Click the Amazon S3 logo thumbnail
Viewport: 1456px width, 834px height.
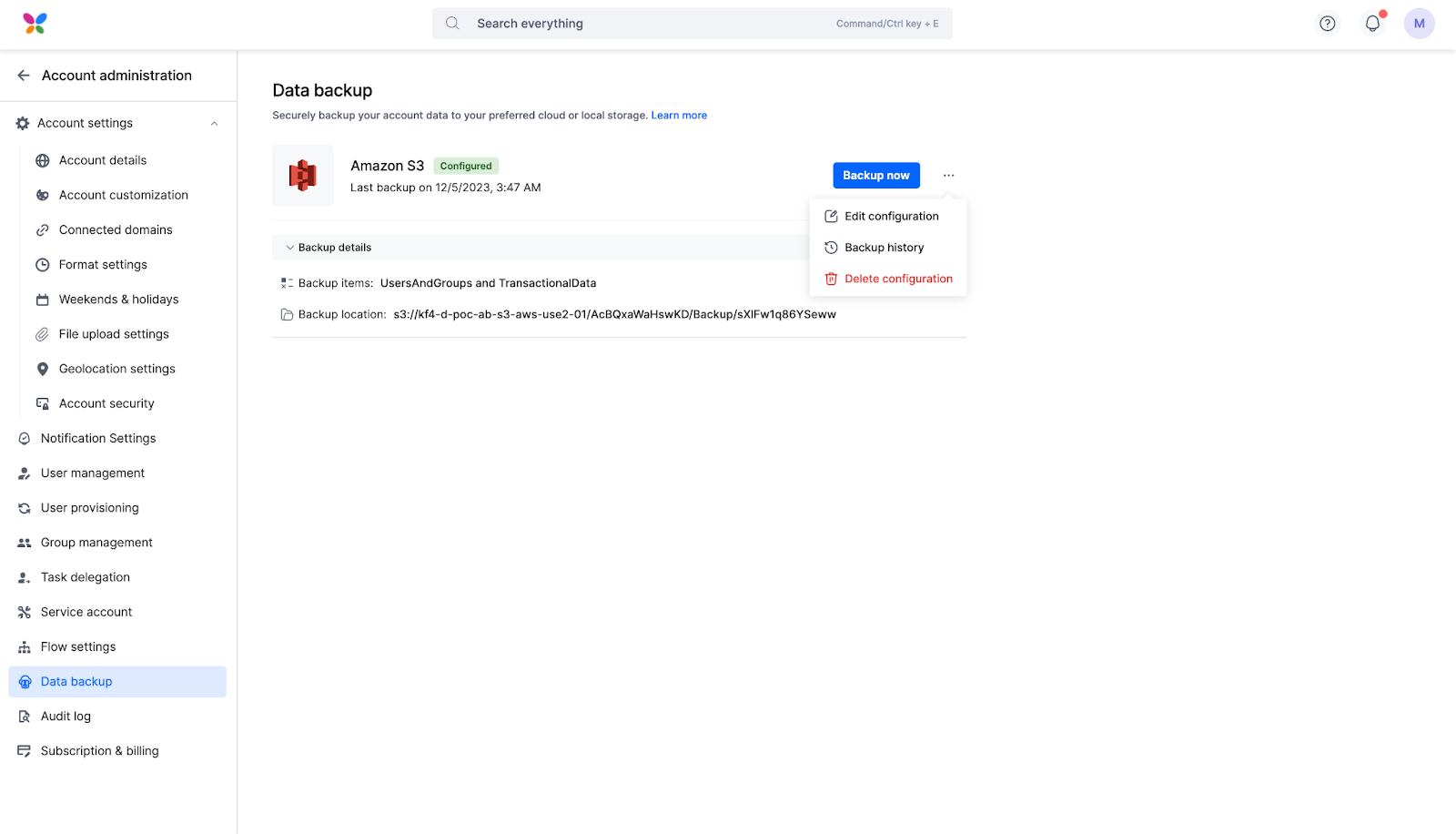303,175
